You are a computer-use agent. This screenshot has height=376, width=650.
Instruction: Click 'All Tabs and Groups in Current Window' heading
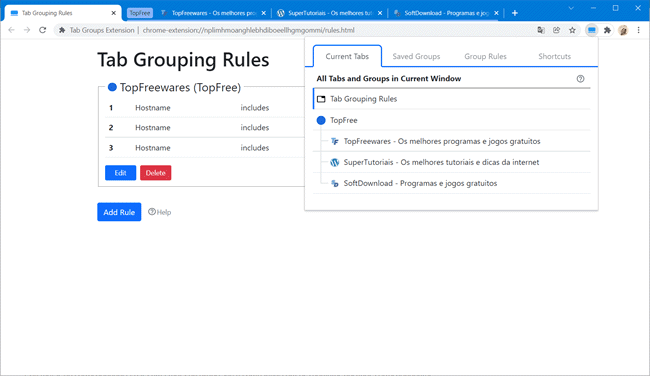(x=389, y=79)
